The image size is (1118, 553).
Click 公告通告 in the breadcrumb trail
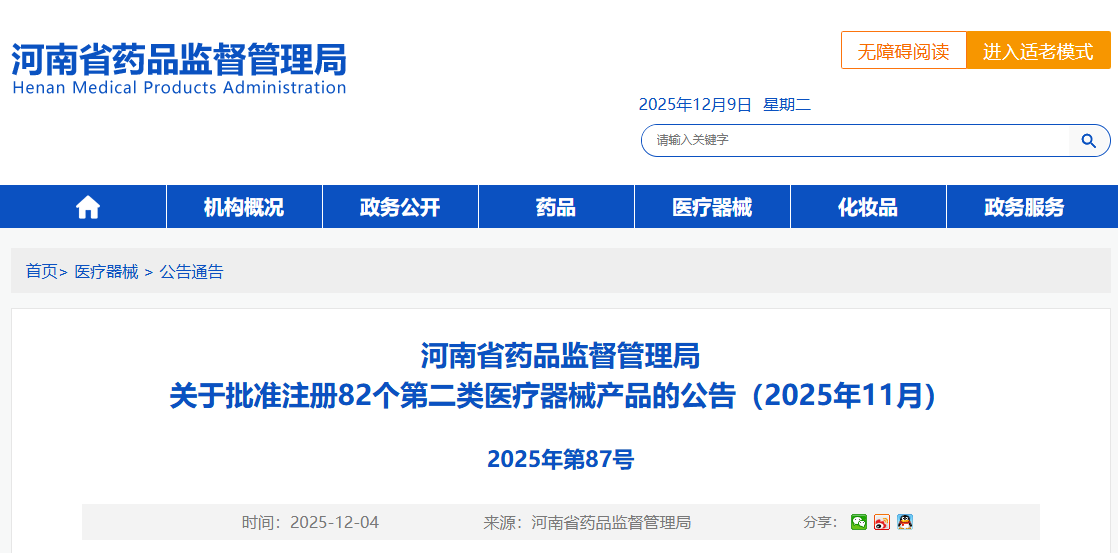192,271
